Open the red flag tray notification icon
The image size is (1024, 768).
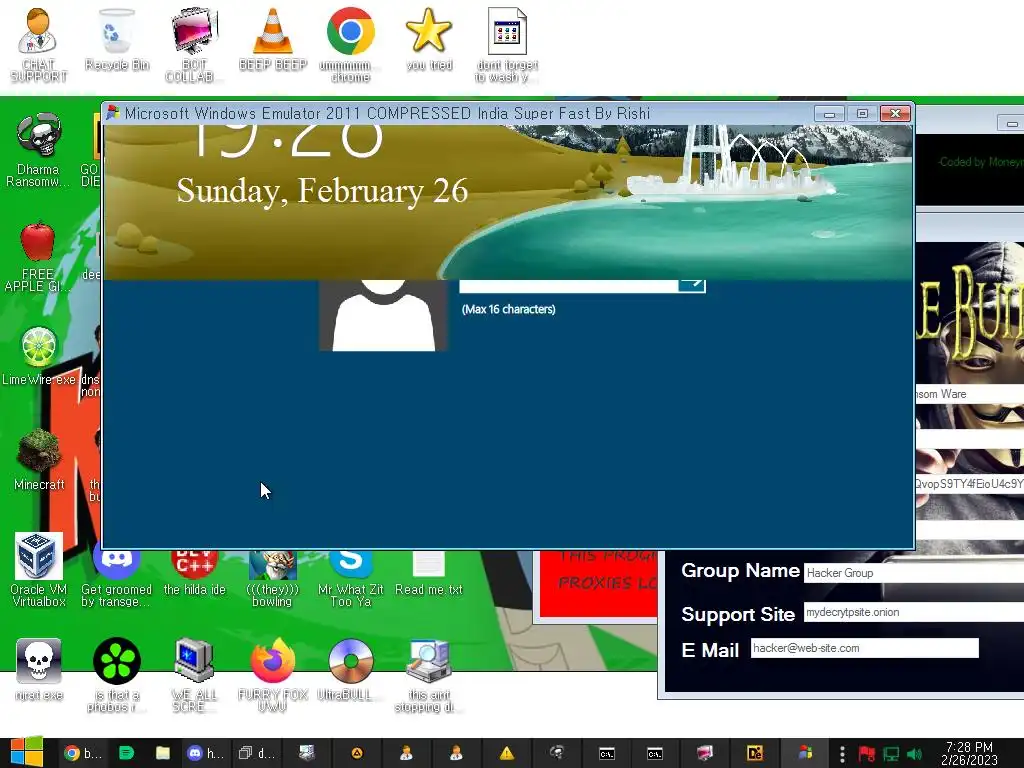(x=867, y=754)
